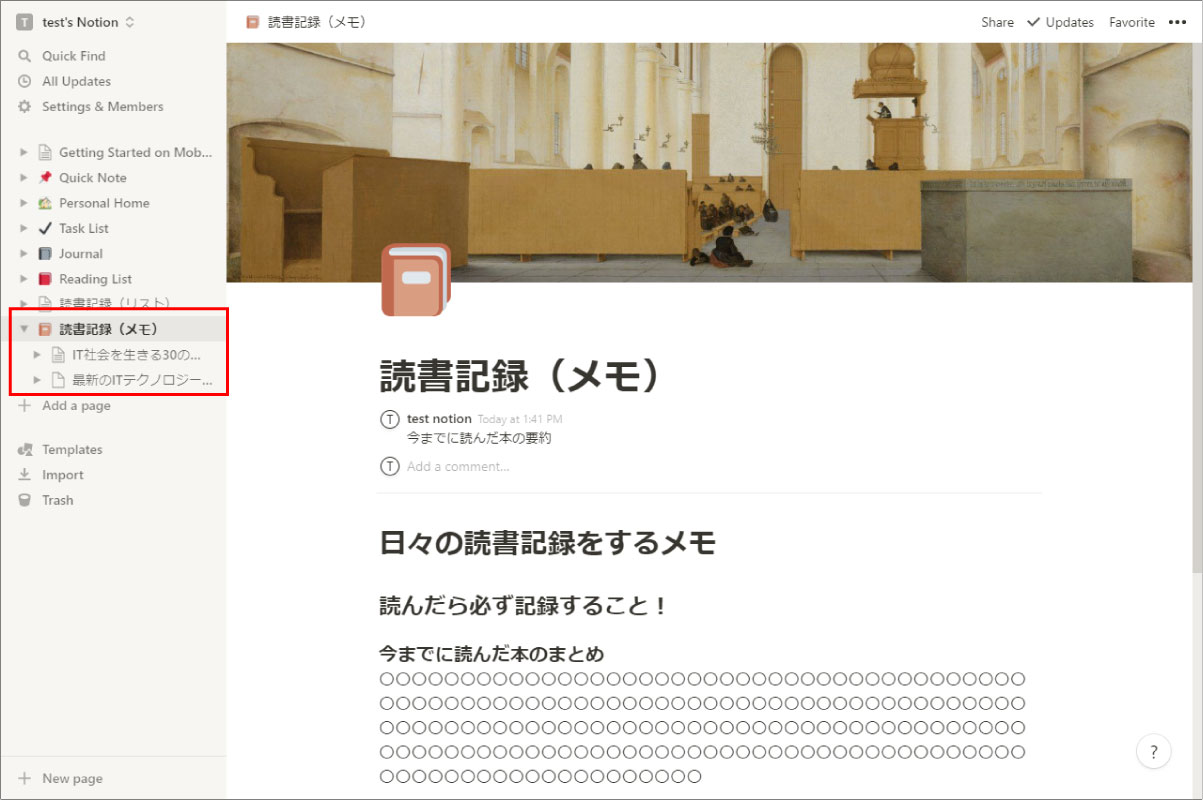Click New page at sidebar bottom
1203x800 pixels.
click(x=72, y=779)
